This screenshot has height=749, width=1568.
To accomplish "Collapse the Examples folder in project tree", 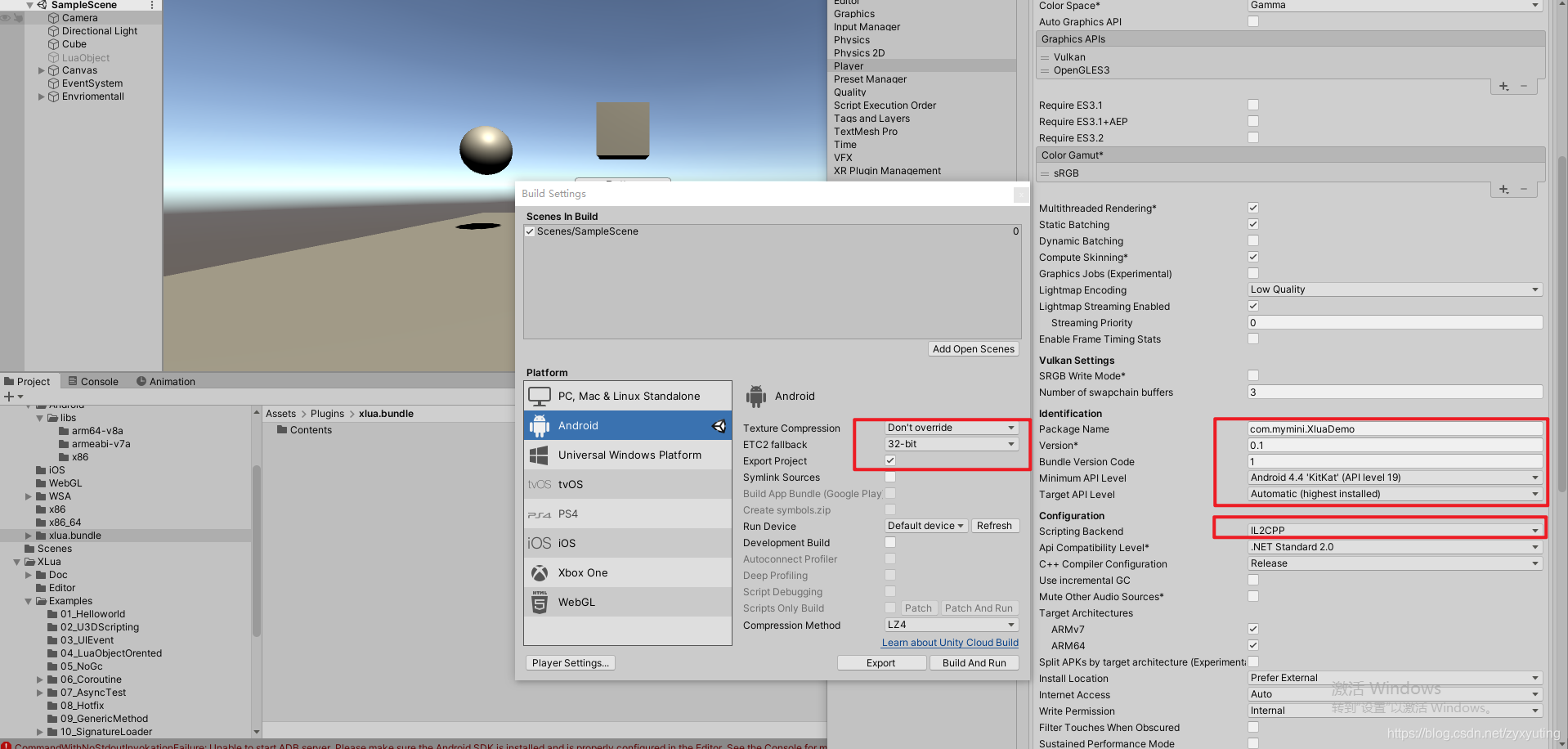I will click(29, 601).
